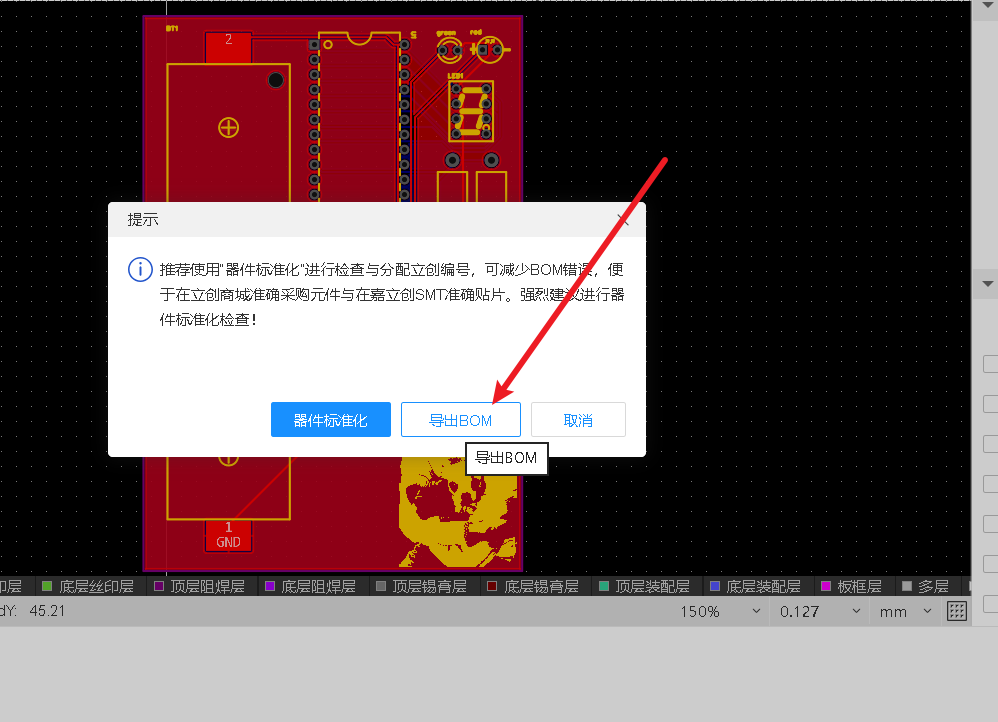Click the gray icon beside 顶层锡膏层
Viewport: 998px width, 722px height.
coord(382,586)
